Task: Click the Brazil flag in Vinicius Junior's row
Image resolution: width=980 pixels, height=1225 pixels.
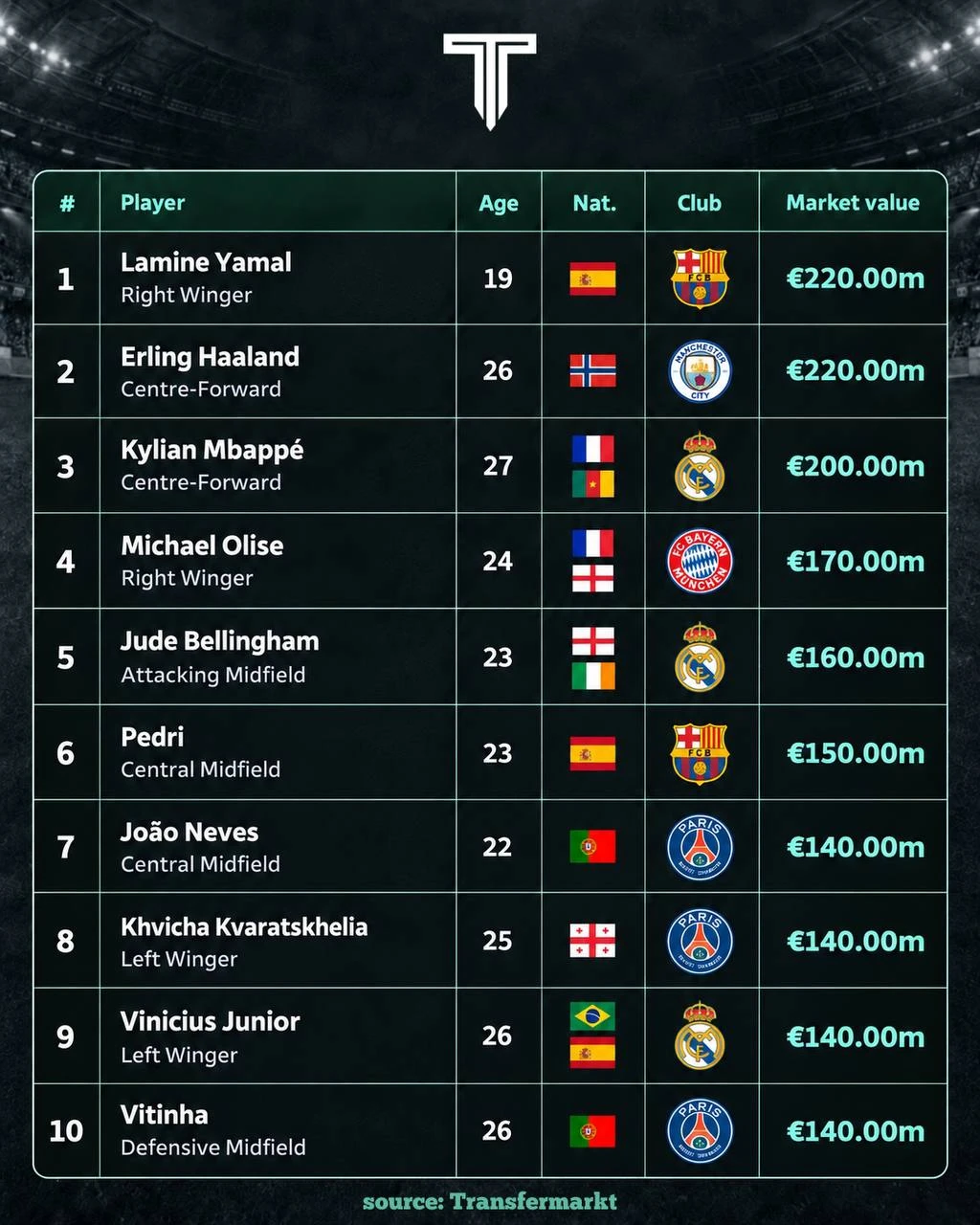Action: point(592,1016)
